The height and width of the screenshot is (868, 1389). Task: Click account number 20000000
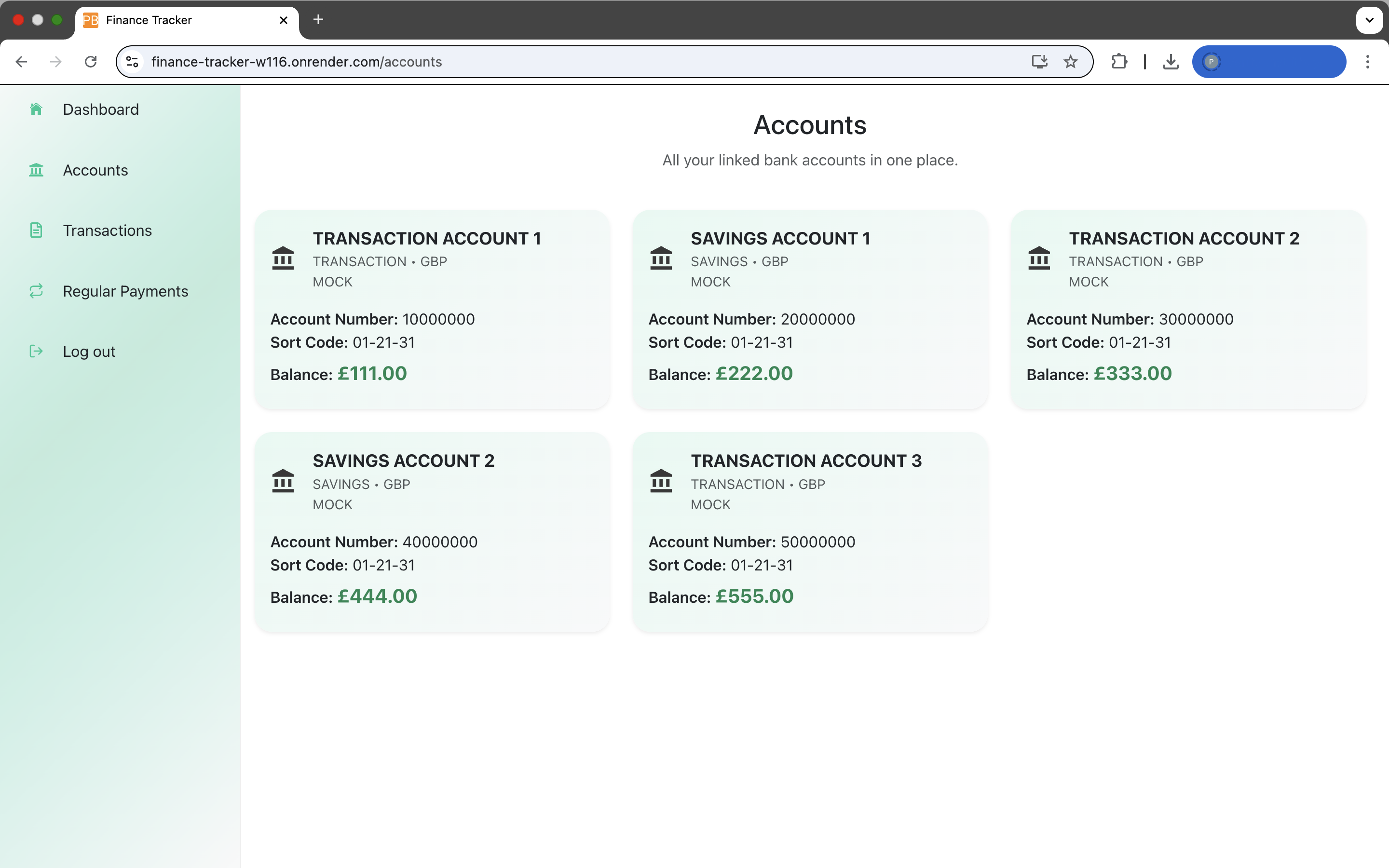coord(818,319)
